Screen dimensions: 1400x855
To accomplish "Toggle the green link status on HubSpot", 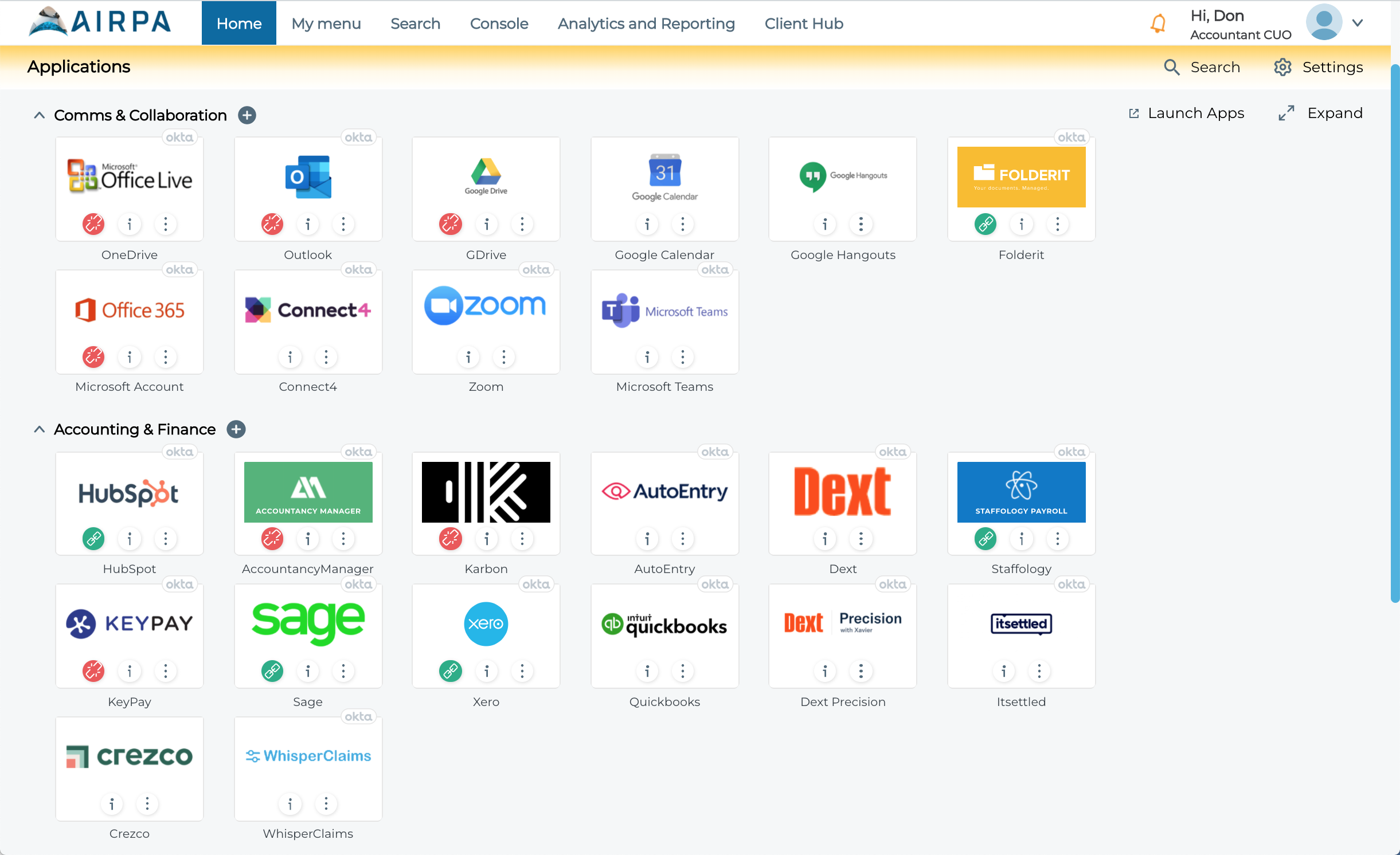I will tap(93, 539).
